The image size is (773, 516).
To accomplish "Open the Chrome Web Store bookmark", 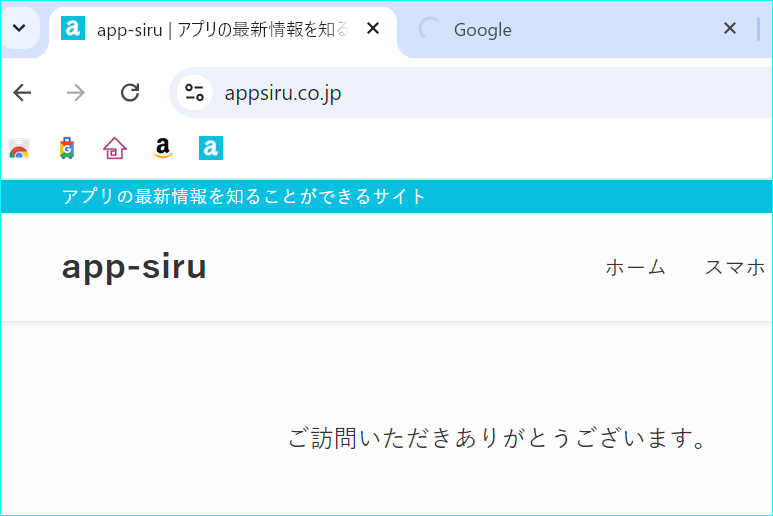I will coord(19,148).
